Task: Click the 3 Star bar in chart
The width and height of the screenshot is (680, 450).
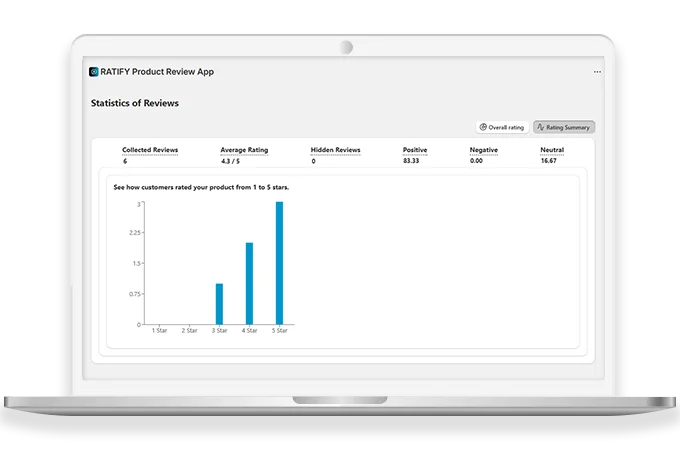Action: [219, 304]
